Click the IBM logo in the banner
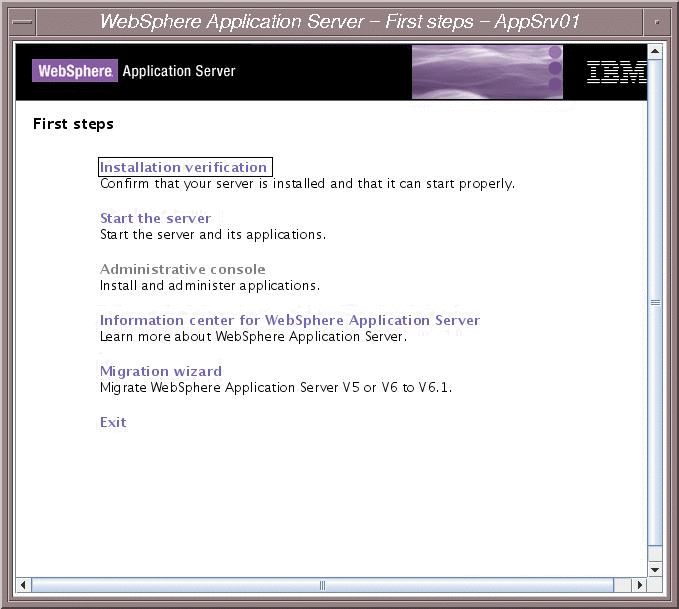The width and height of the screenshot is (679, 609). click(x=615, y=72)
